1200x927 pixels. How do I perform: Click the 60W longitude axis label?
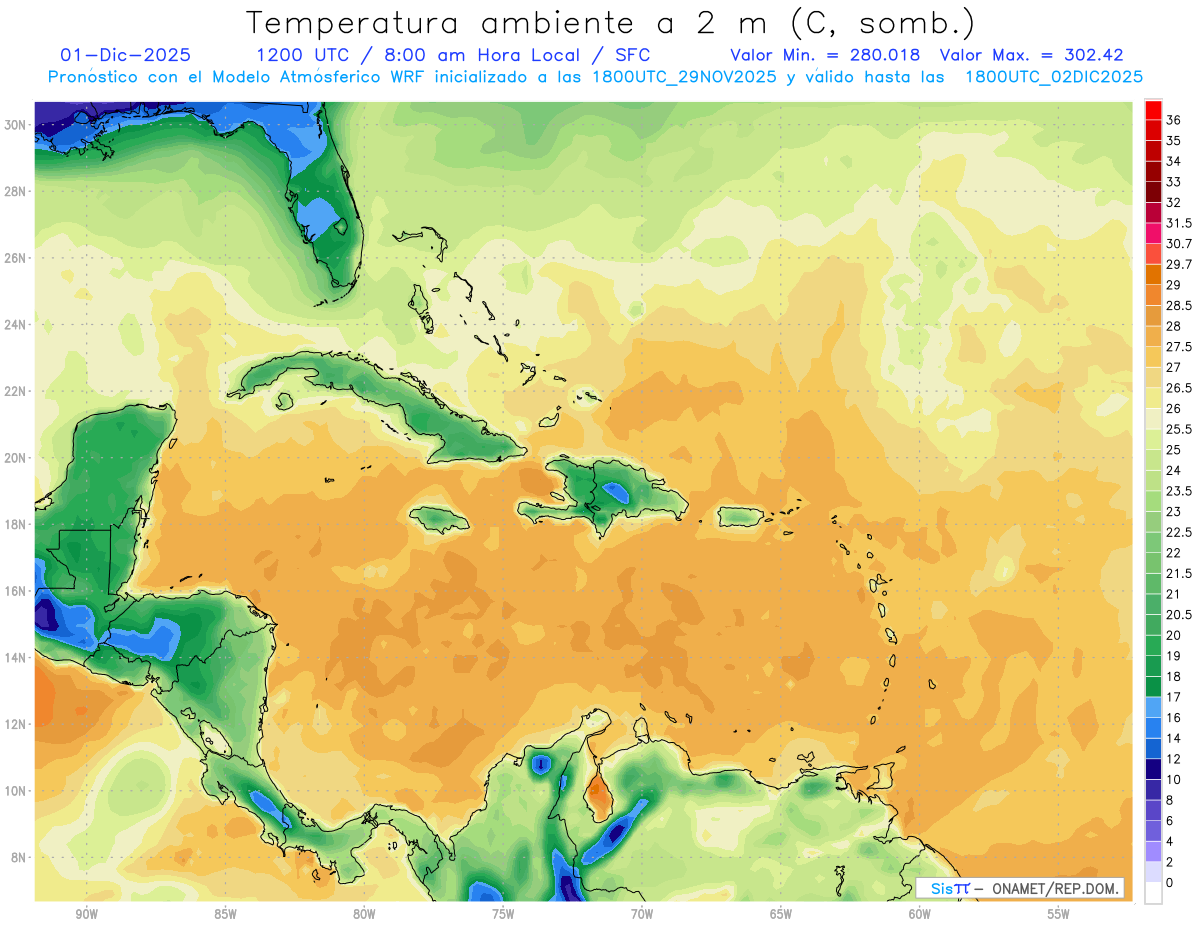point(920,914)
